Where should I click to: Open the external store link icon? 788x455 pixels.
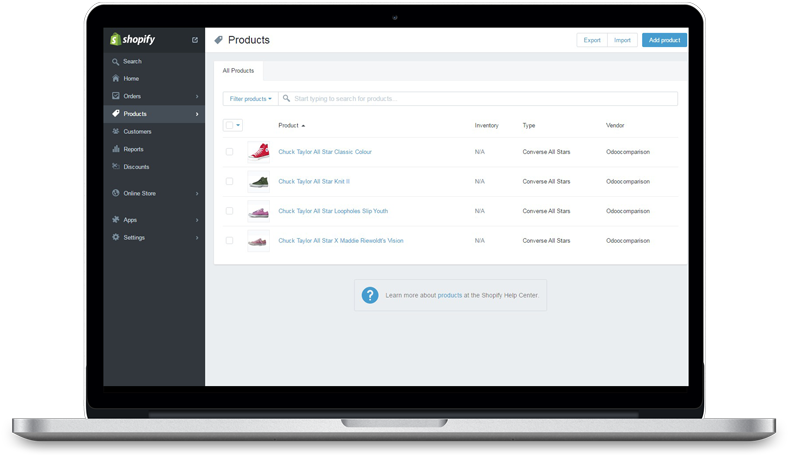click(195, 40)
